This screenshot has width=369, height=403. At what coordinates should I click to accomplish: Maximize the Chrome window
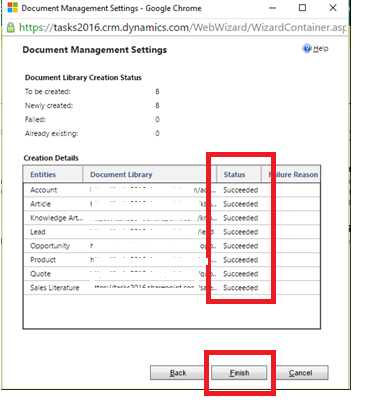pyautogui.click(x=302, y=8)
